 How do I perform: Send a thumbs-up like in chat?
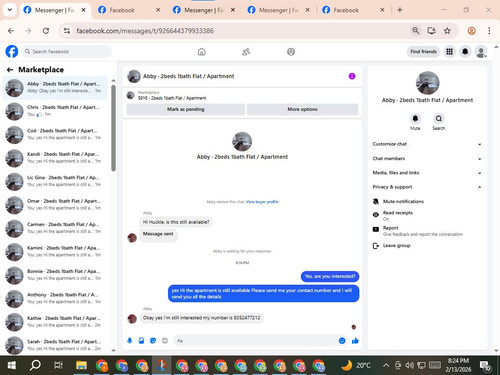coord(355,341)
